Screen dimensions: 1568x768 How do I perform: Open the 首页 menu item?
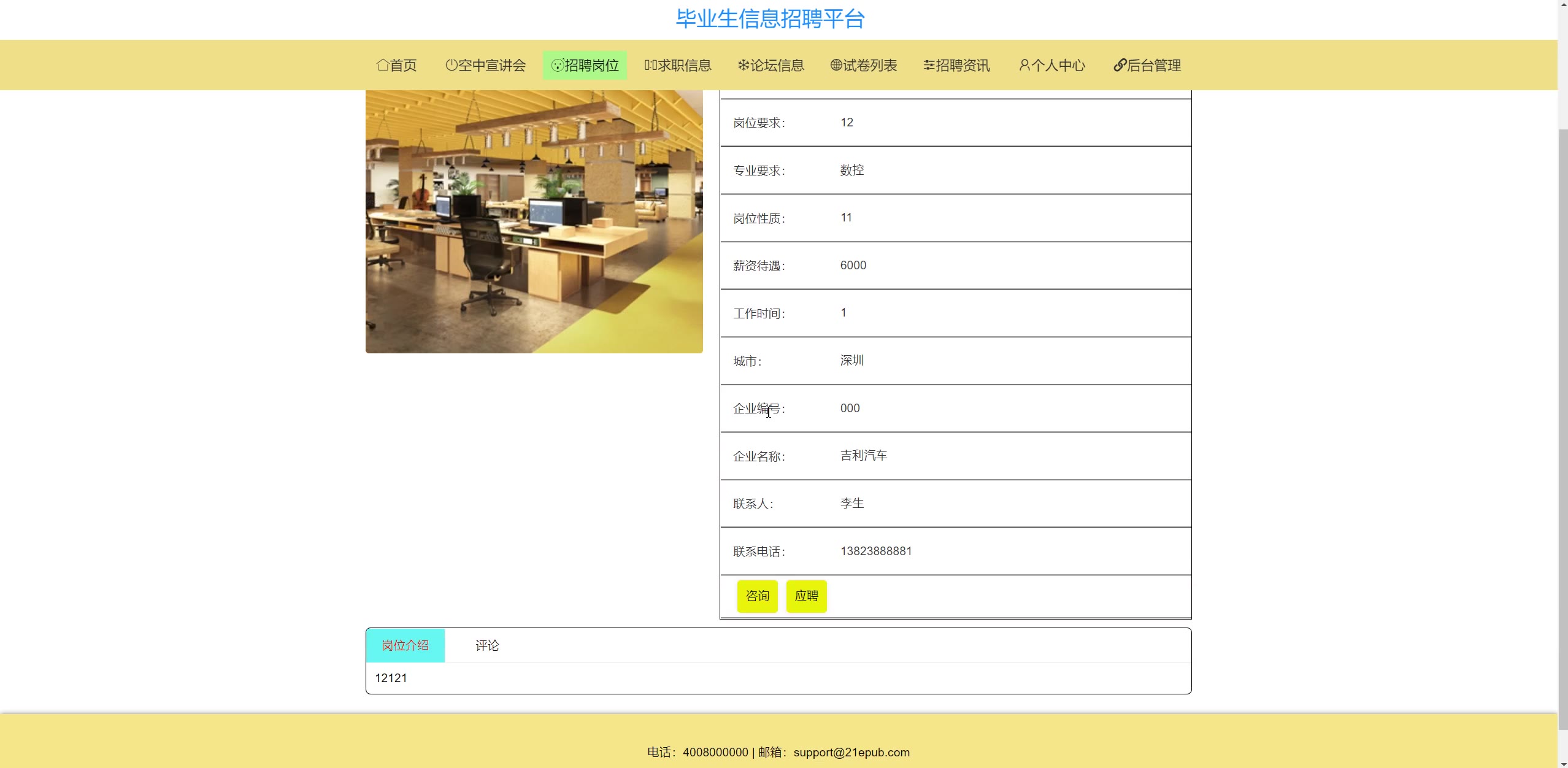pos(396,65)
